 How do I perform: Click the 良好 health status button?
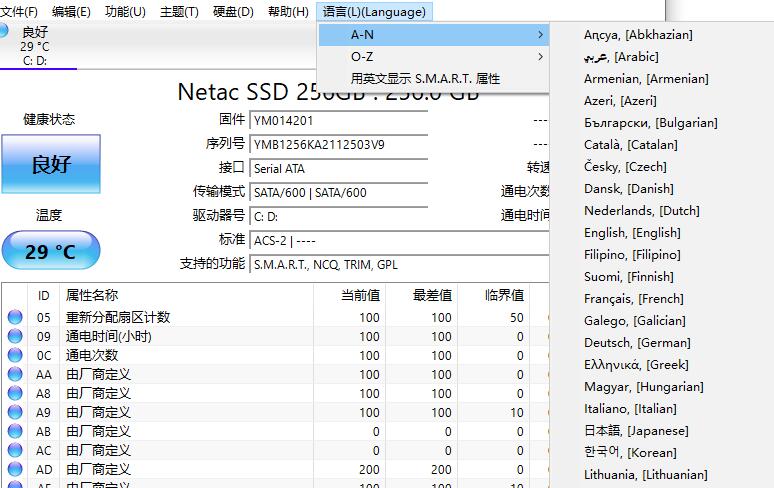tap(51, 164)
